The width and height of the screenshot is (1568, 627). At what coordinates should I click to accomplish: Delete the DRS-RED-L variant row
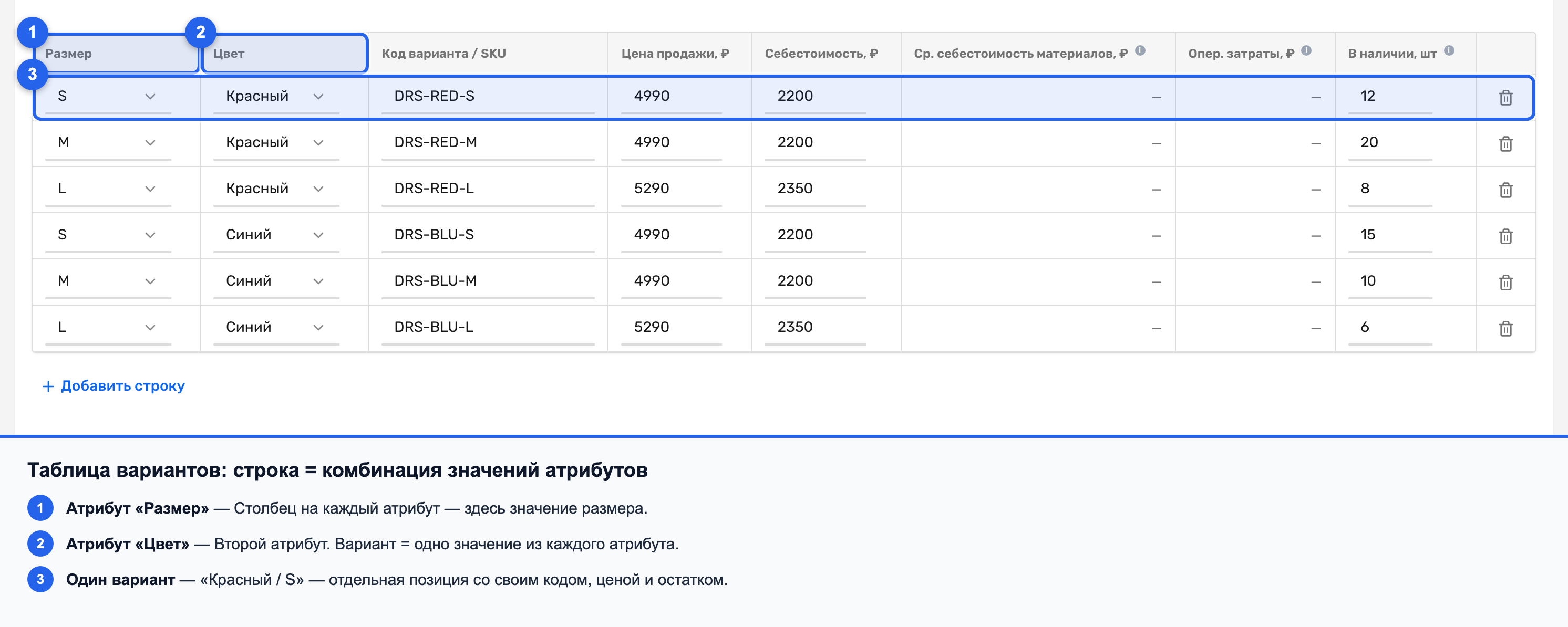(x=1505, y=190)
